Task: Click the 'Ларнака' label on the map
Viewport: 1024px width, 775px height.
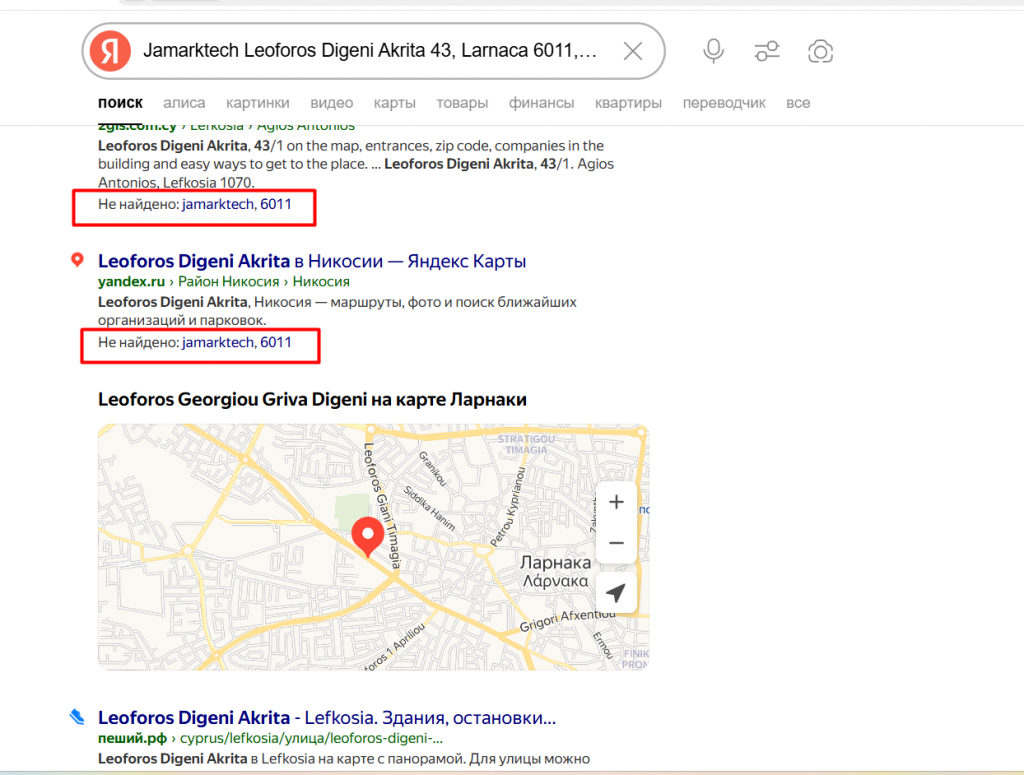Action: [x=555, y=562]
